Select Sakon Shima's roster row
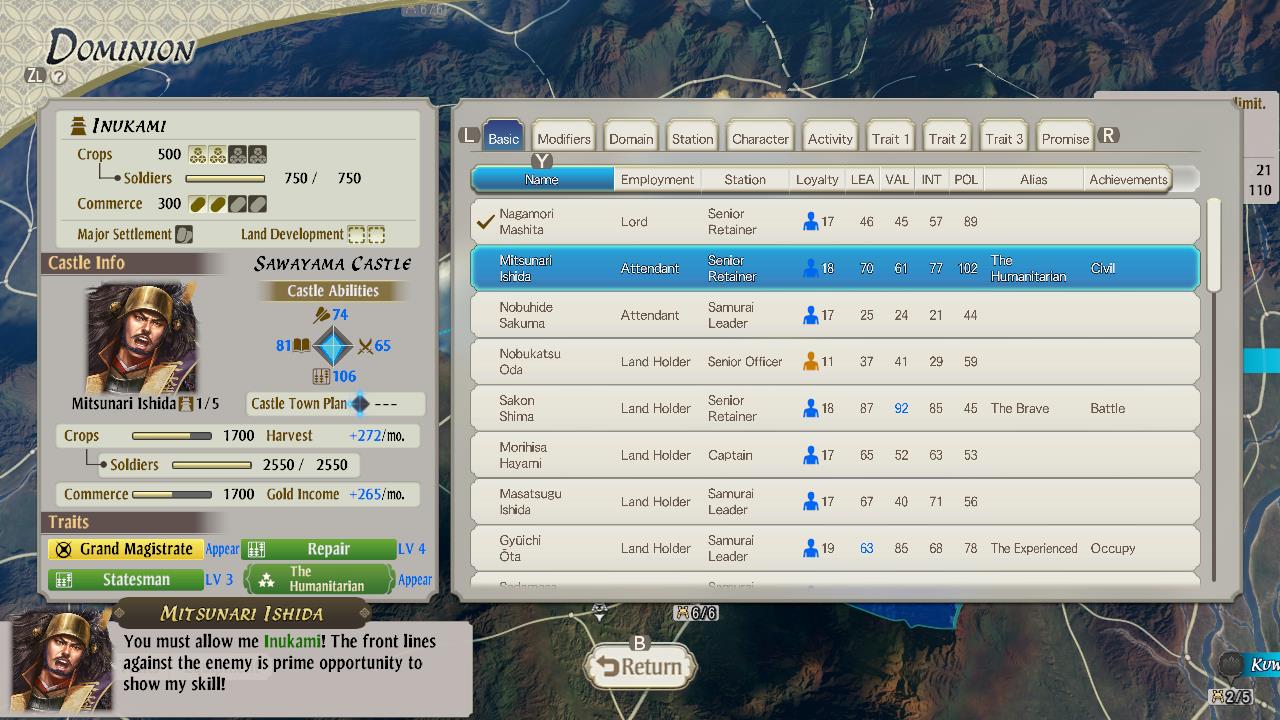The height and width of the screenshot is (720, 1280). point(700,408)
